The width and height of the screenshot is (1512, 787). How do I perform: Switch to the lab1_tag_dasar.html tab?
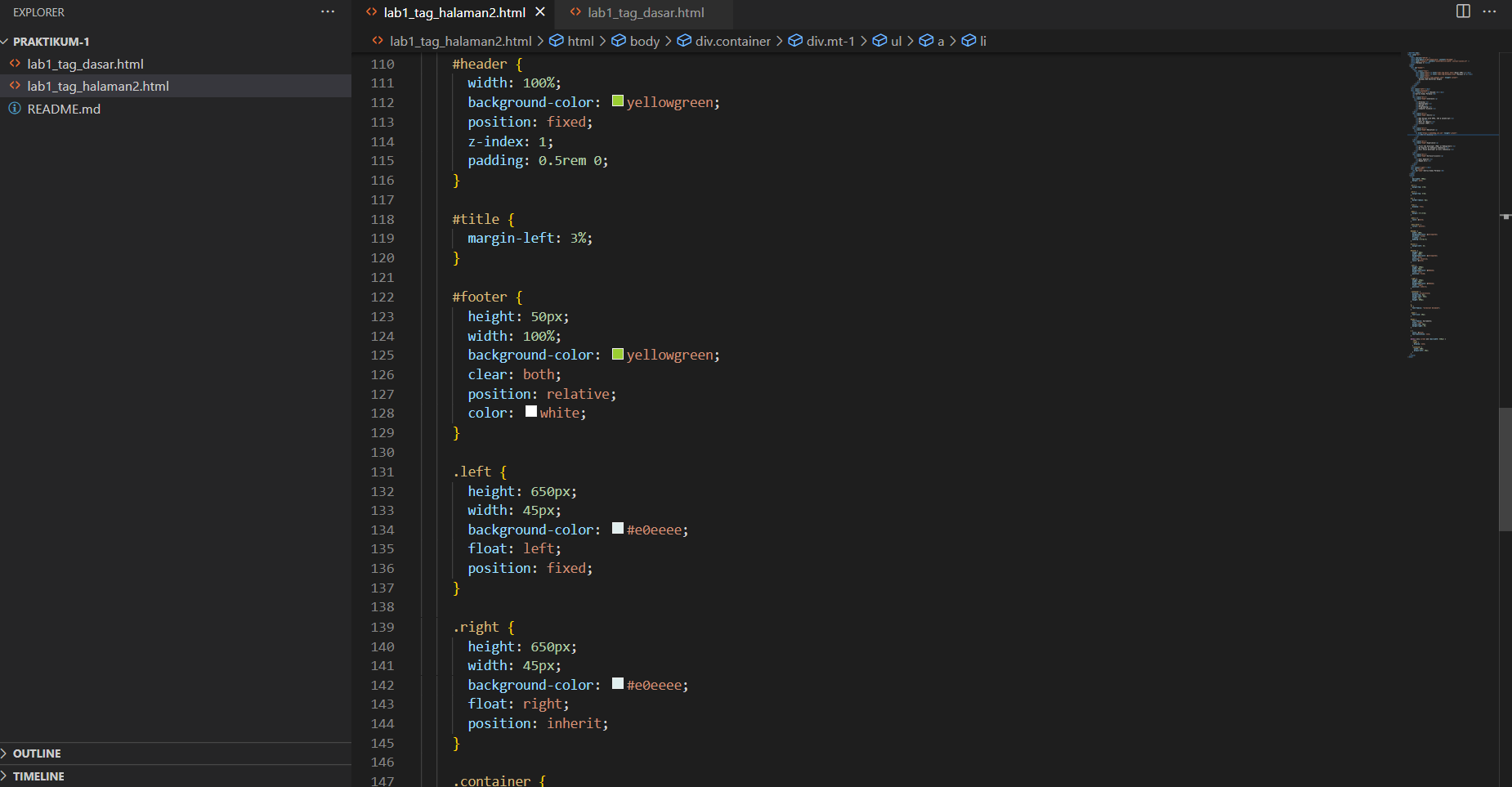tap(645, 12)
